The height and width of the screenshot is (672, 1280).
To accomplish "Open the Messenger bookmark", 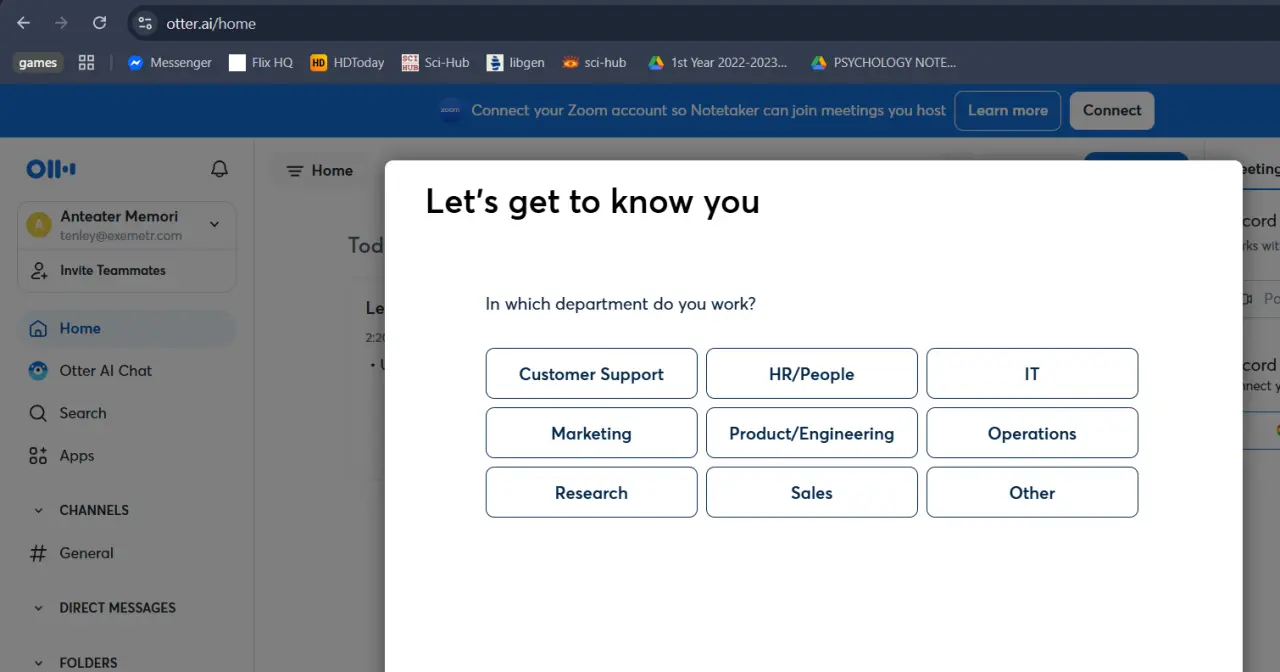I will click(x=169, y=62).
